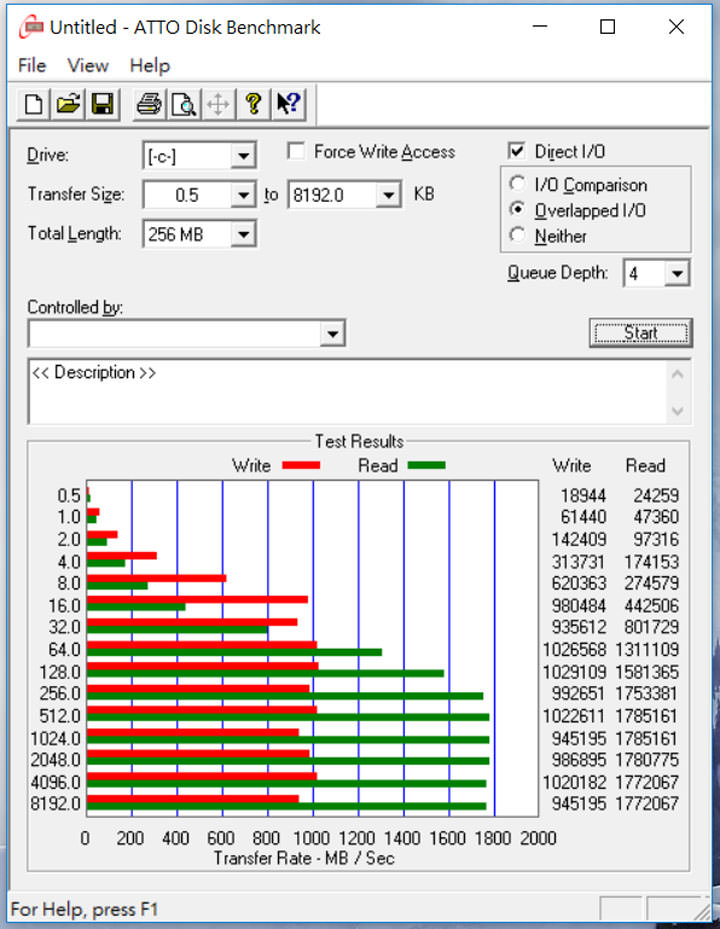Uncheck the Direct I/O checkbox
The image size is (720, 929).
[x=517, y=152]
